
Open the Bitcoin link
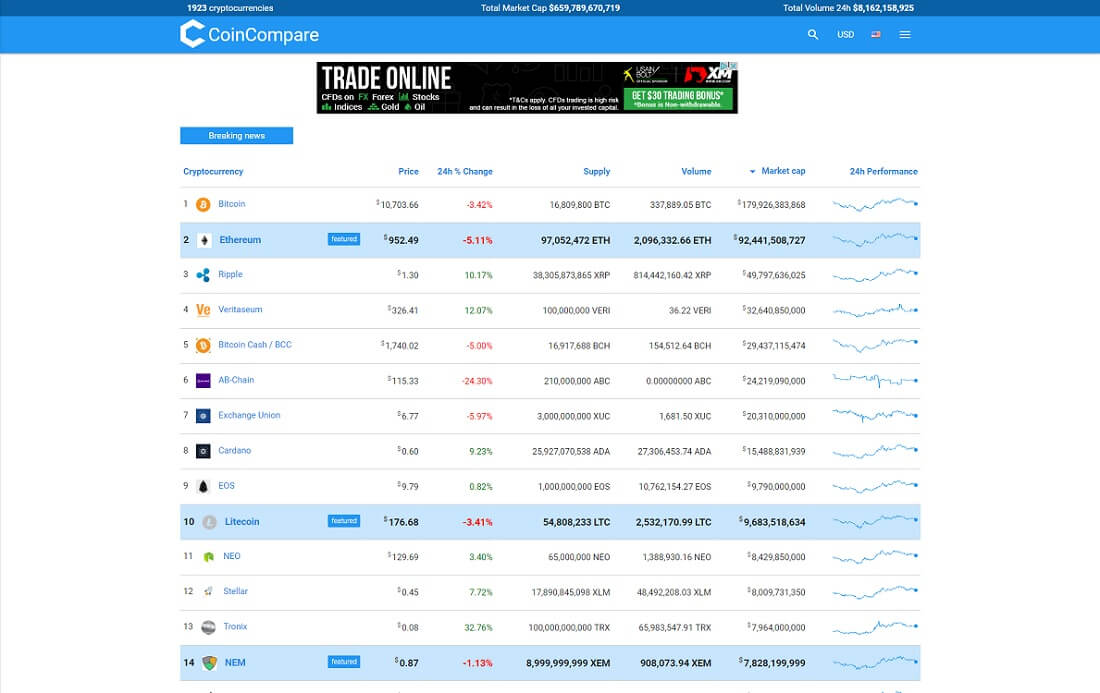click(x=232, y=204)
